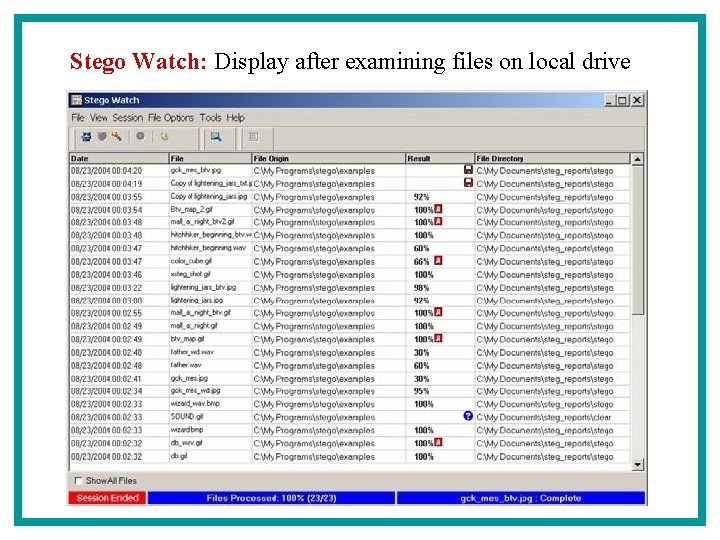Image resolution: width=720 pixels, height=540 pixels.
Task: Open the View menu
Action: (x=98, y=118)
